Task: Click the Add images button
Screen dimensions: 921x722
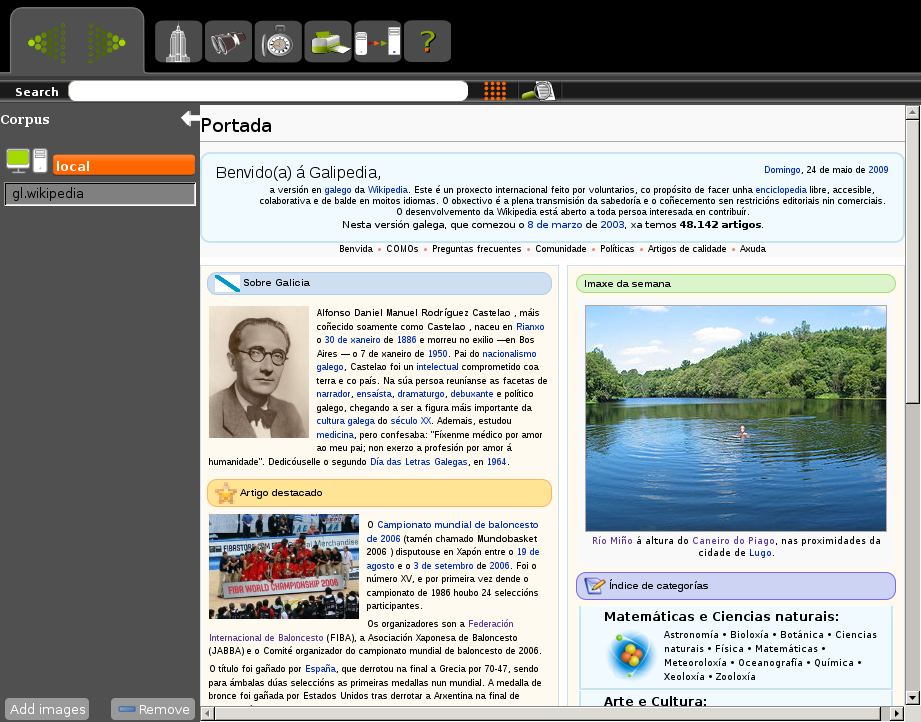Action: tap(46, 708)
